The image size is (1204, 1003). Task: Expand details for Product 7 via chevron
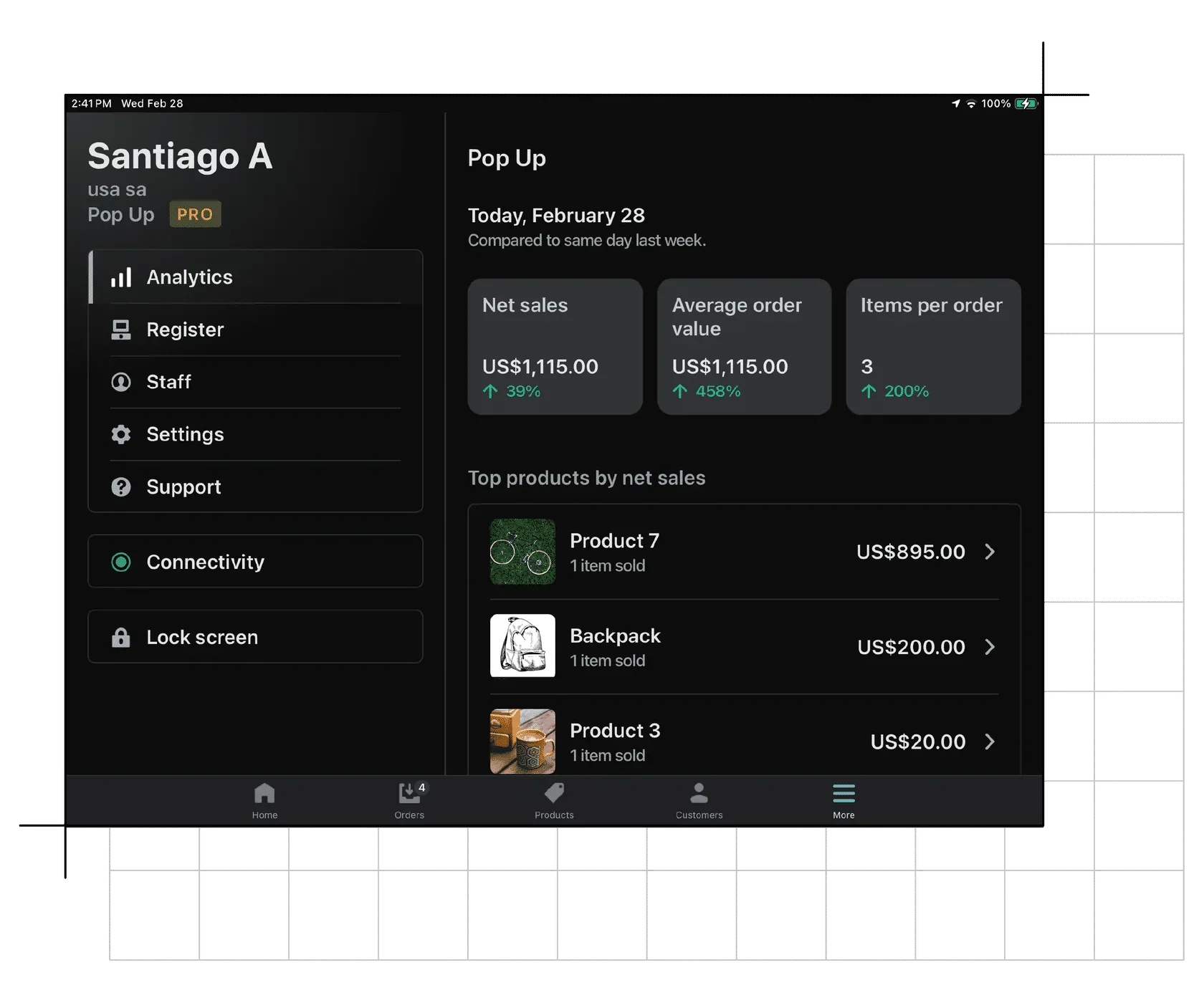pyautogui.click(x=991, y=552)
